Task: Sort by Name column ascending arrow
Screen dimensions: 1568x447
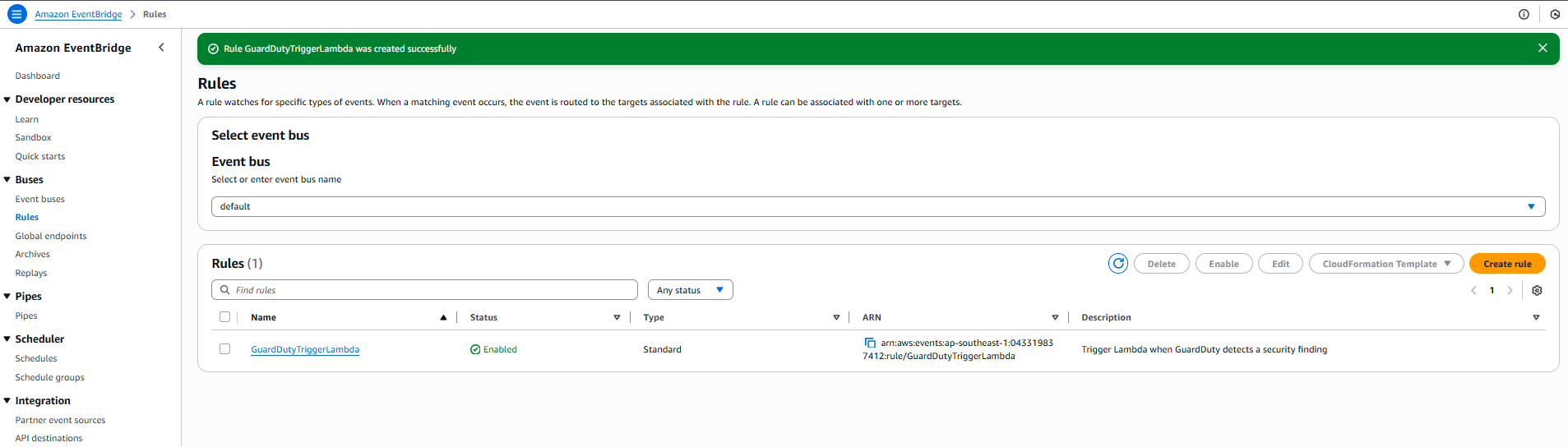Action: pos(443,317)
